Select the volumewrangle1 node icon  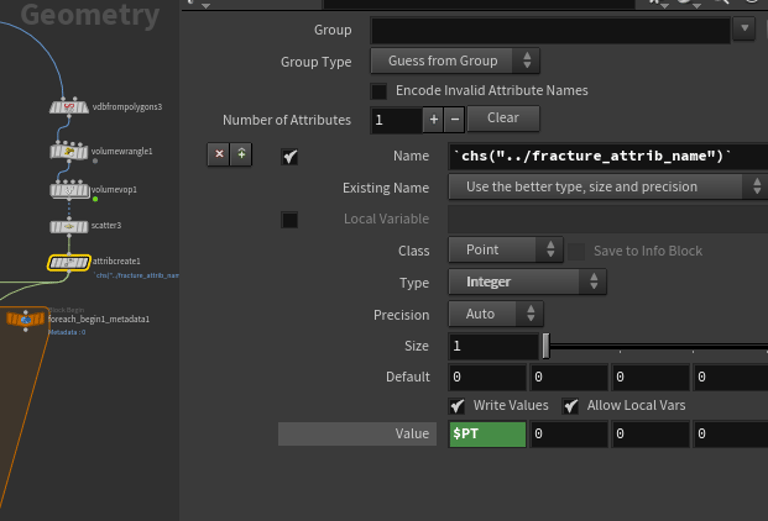[x=69, y=151]
